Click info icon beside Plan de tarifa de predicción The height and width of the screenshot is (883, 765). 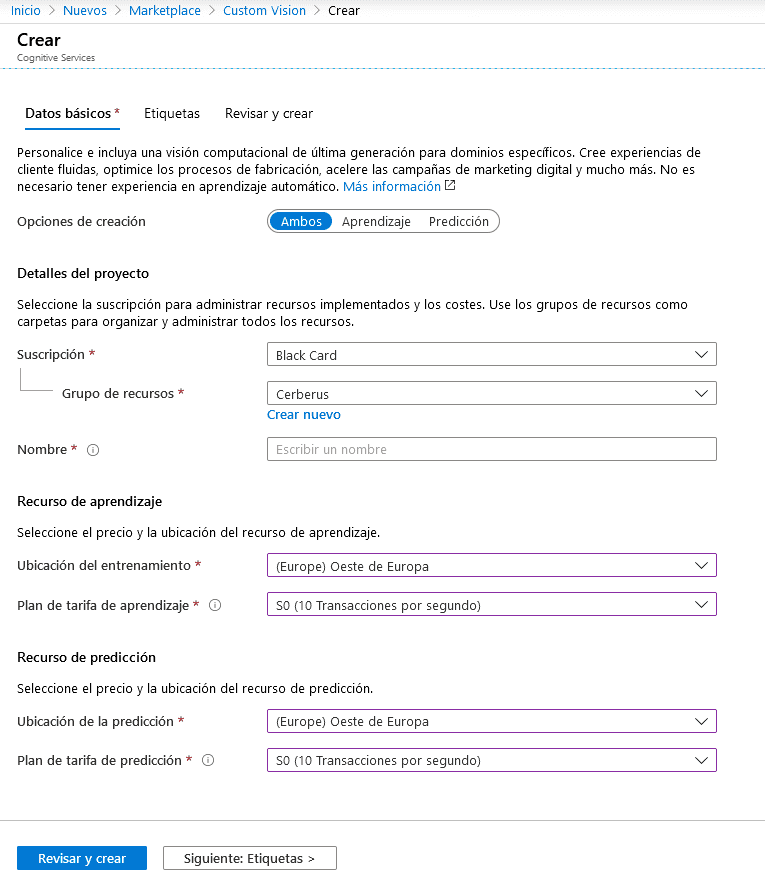208,760
